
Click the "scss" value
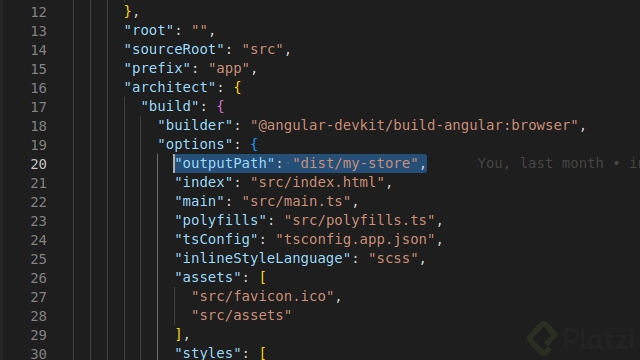(x=393, y=258)
